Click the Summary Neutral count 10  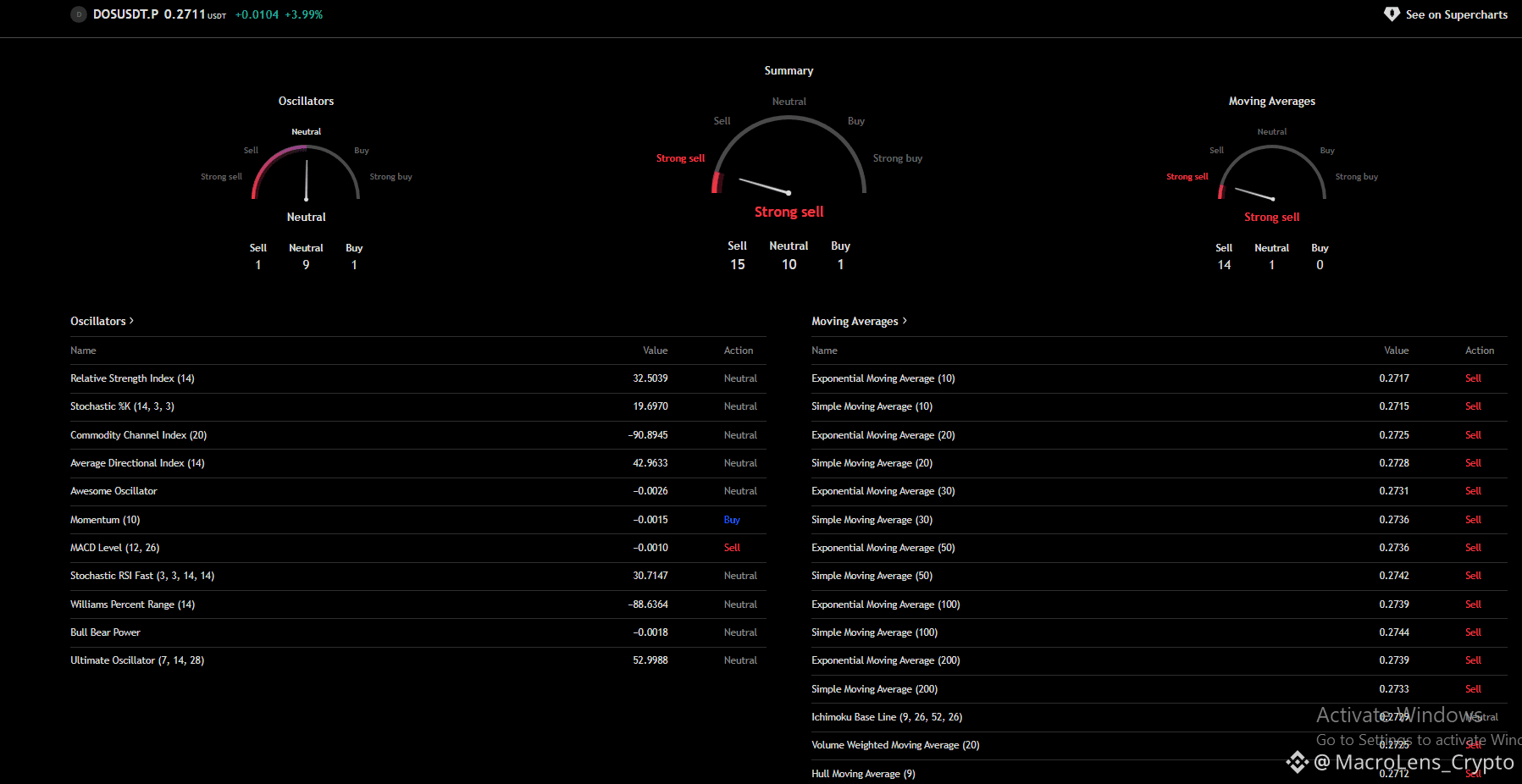click(789, 264)
